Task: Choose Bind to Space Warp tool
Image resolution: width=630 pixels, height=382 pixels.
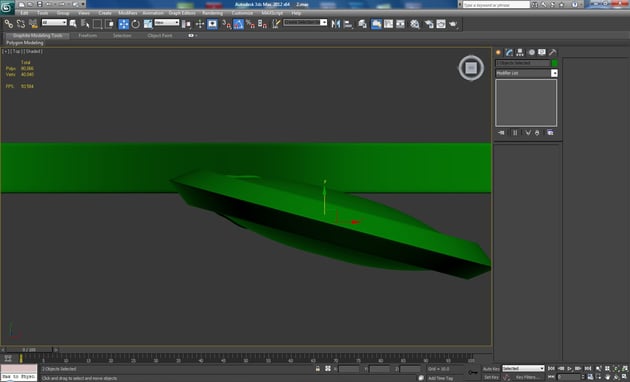Action: point(33,24)
